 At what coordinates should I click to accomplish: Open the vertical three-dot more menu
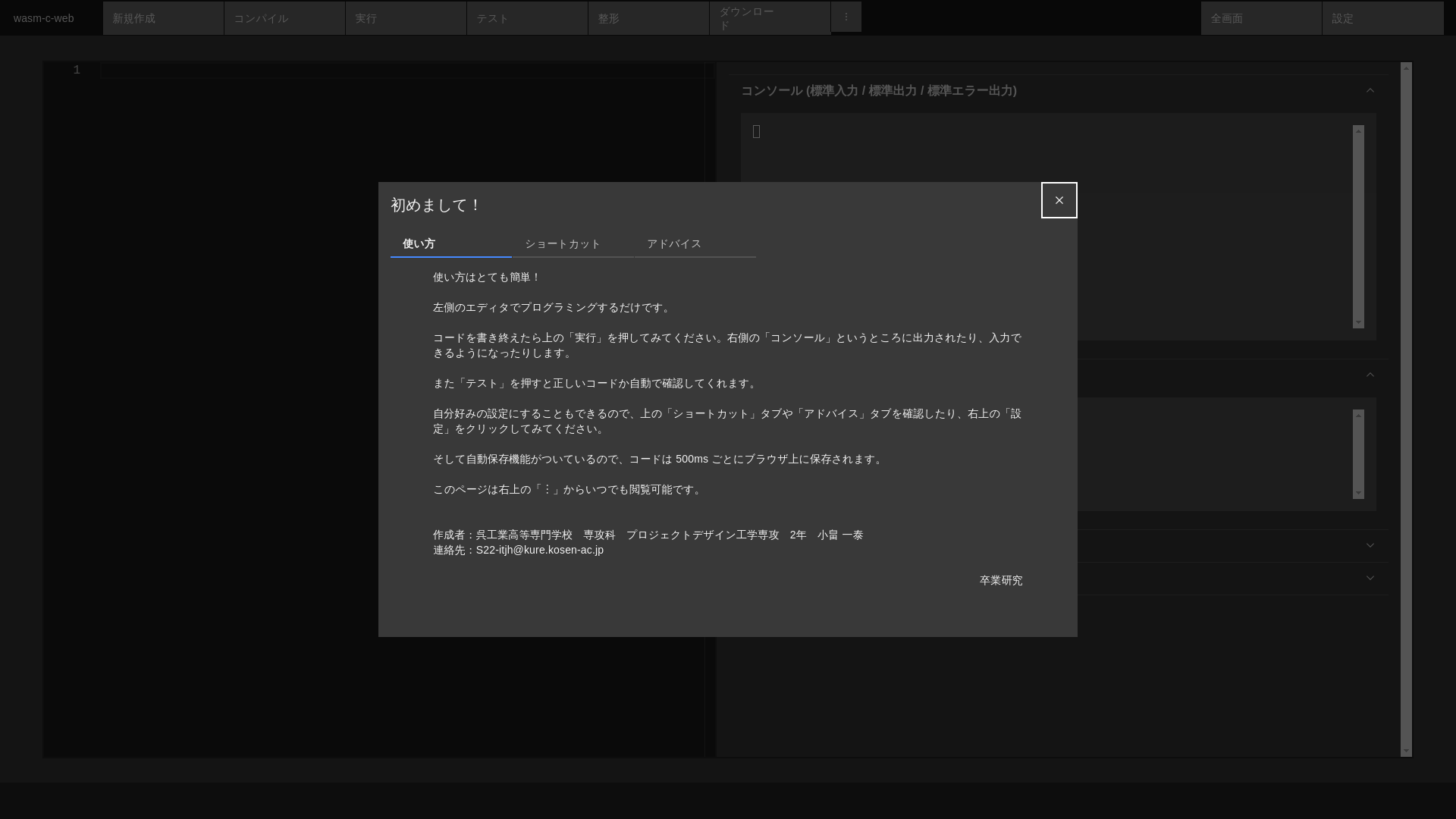pos(846,17)
